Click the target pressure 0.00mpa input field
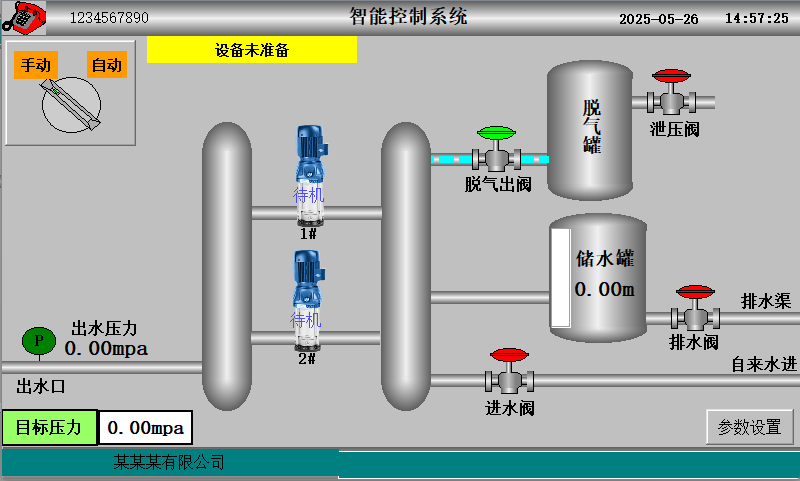This screenshot has width=800, height=481. tap(145, 428)
